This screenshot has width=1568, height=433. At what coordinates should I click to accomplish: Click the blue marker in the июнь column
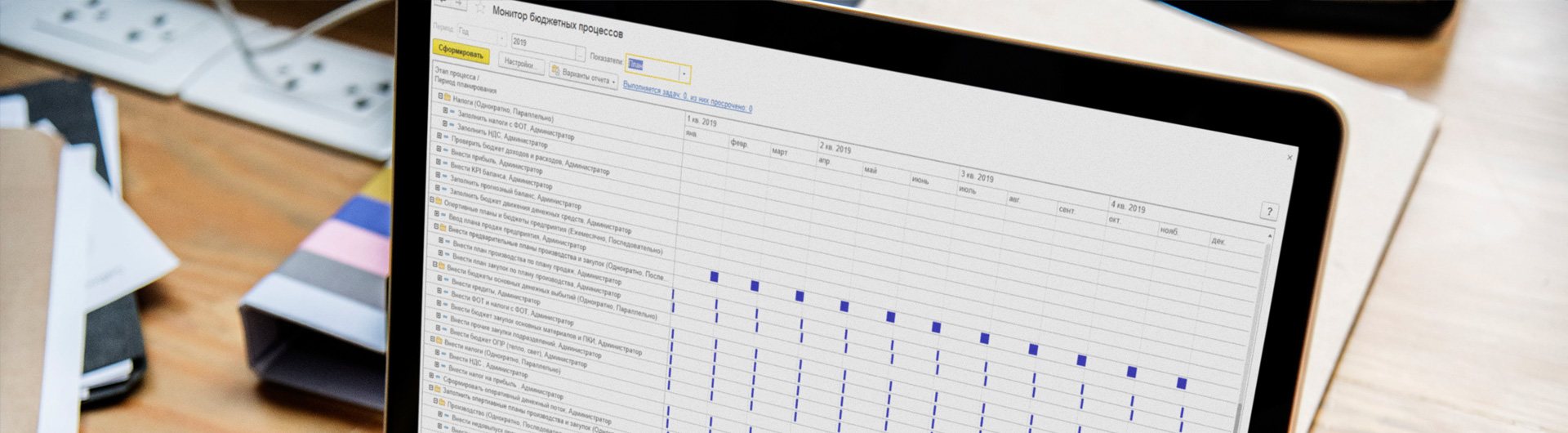pos(936,328)
